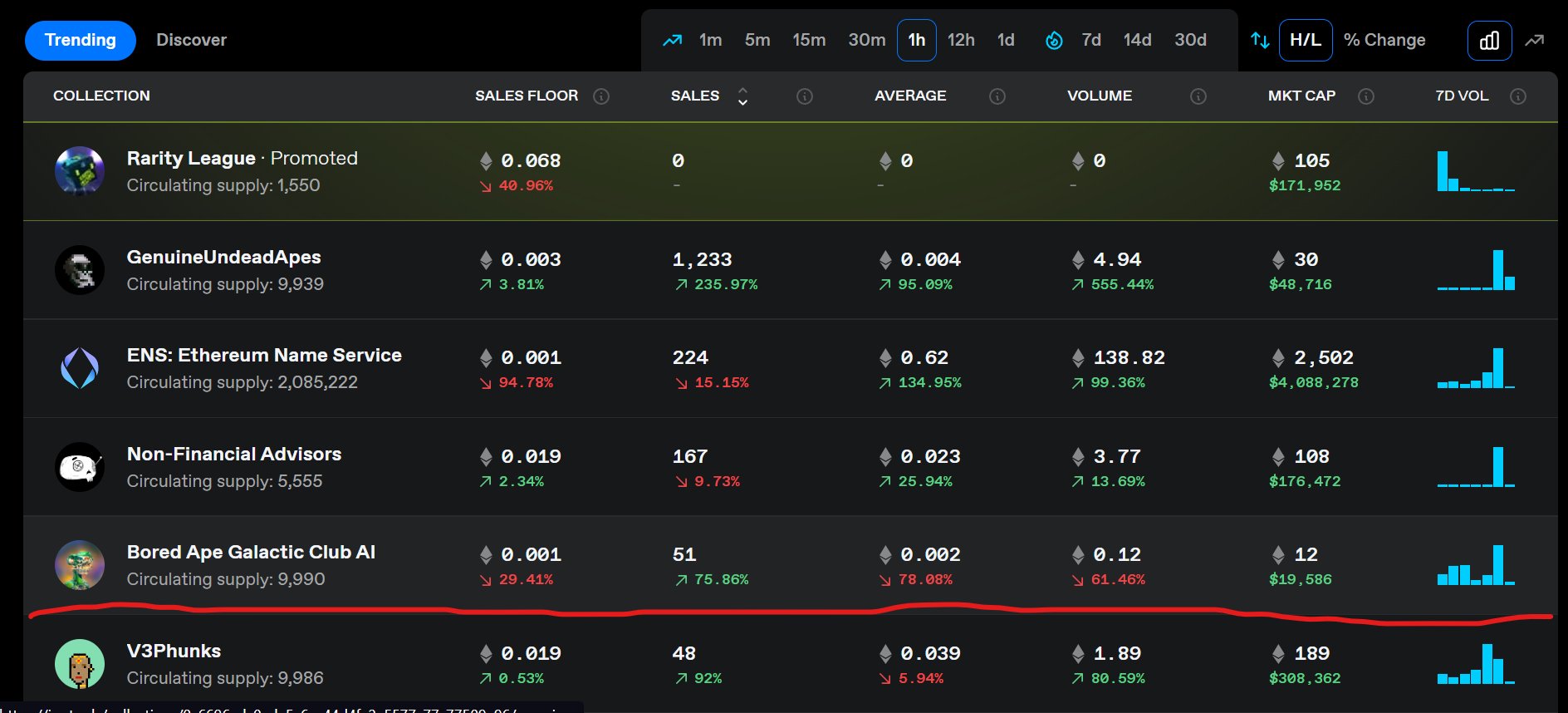Open Volume column info icon

(x=1198, y=96)
